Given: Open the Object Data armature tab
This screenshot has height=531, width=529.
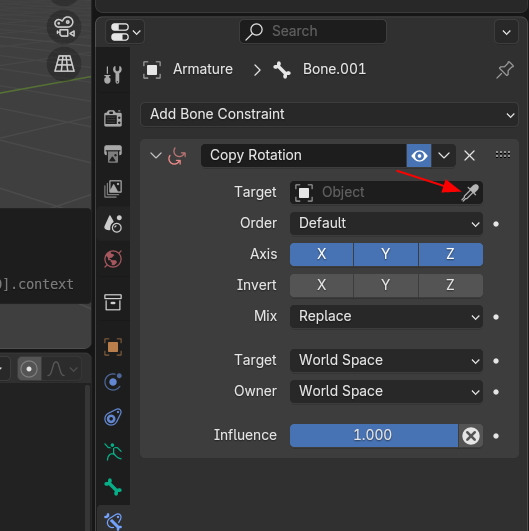Looking at the screenshot, I should point(113,452).
